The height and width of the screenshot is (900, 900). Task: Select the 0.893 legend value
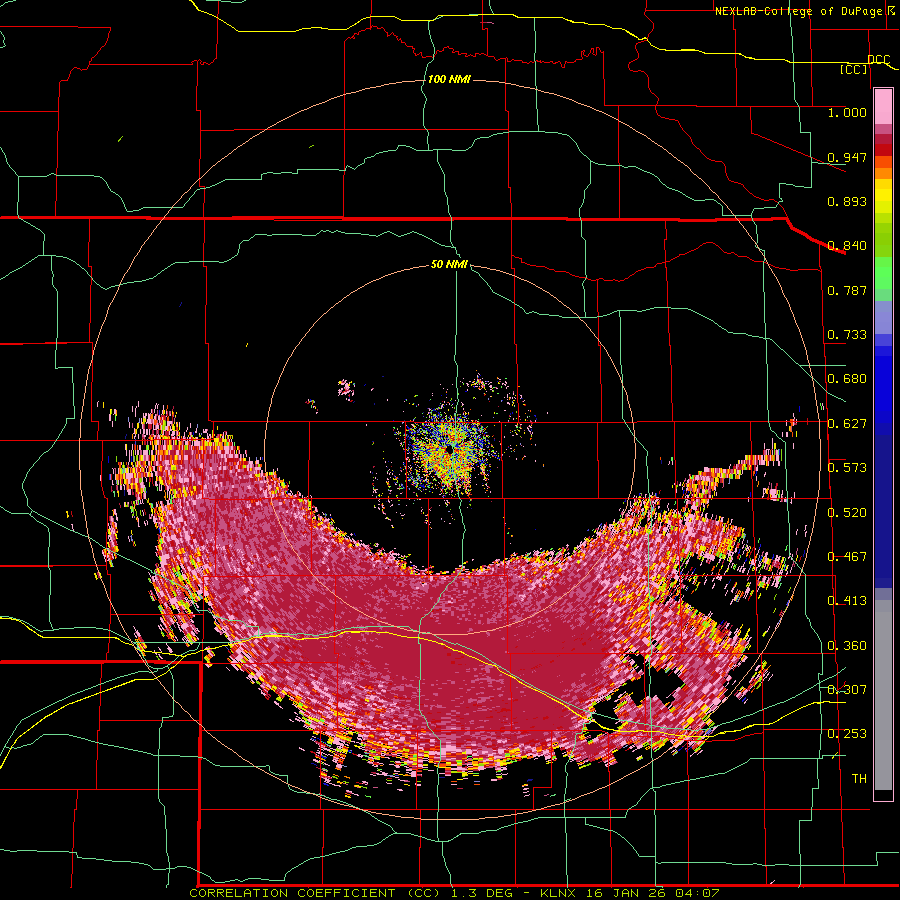[x=847, y=201]
